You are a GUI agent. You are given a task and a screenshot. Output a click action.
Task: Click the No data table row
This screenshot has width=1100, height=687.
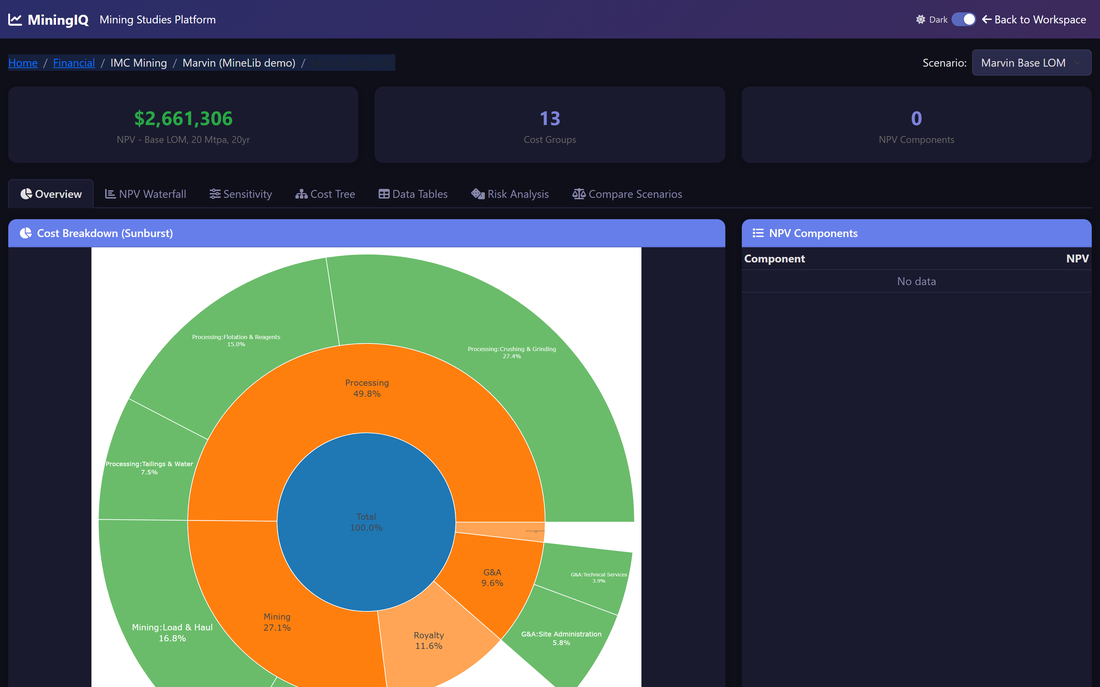[x=916, y=281]
